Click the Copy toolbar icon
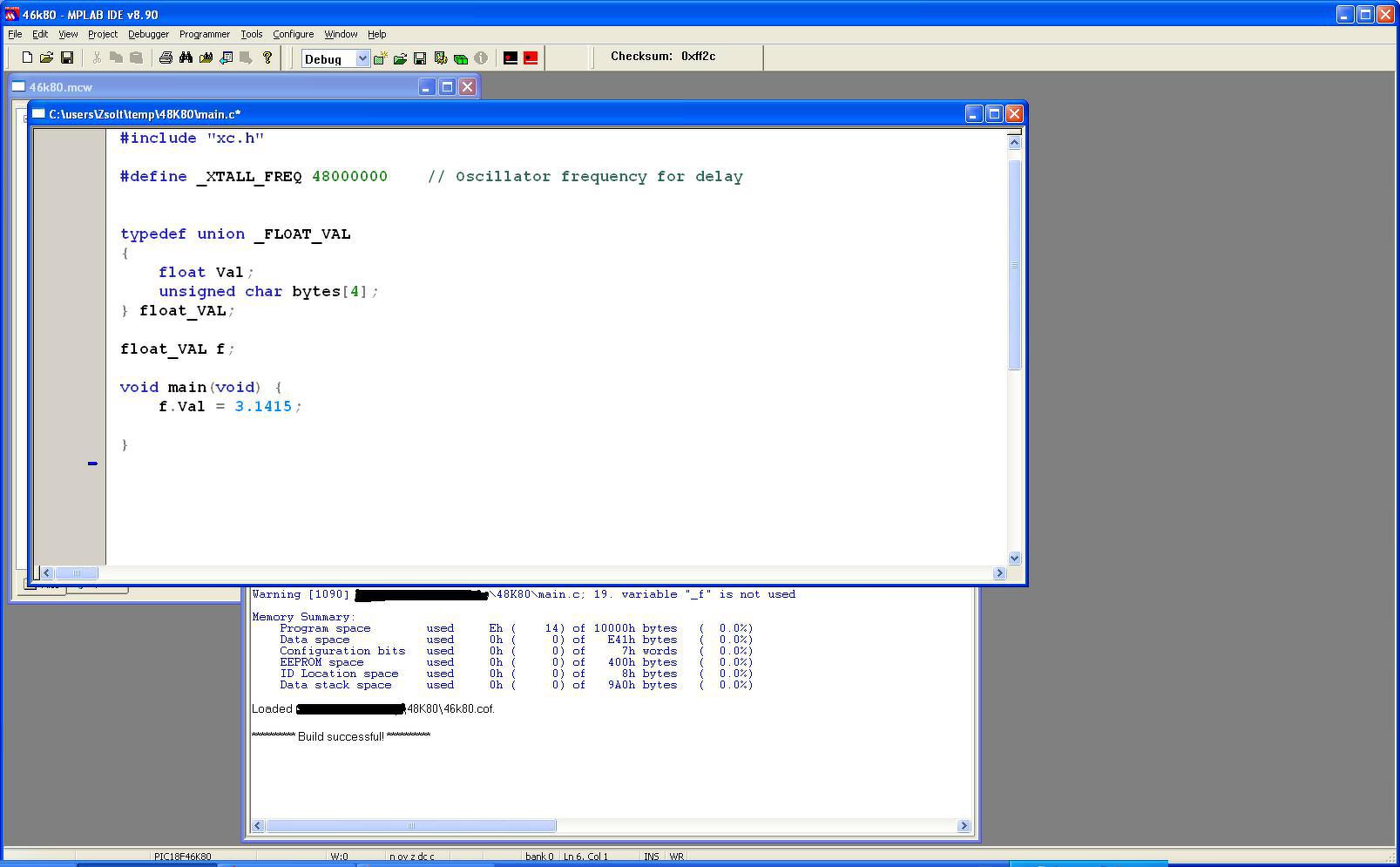 point(116,58)
